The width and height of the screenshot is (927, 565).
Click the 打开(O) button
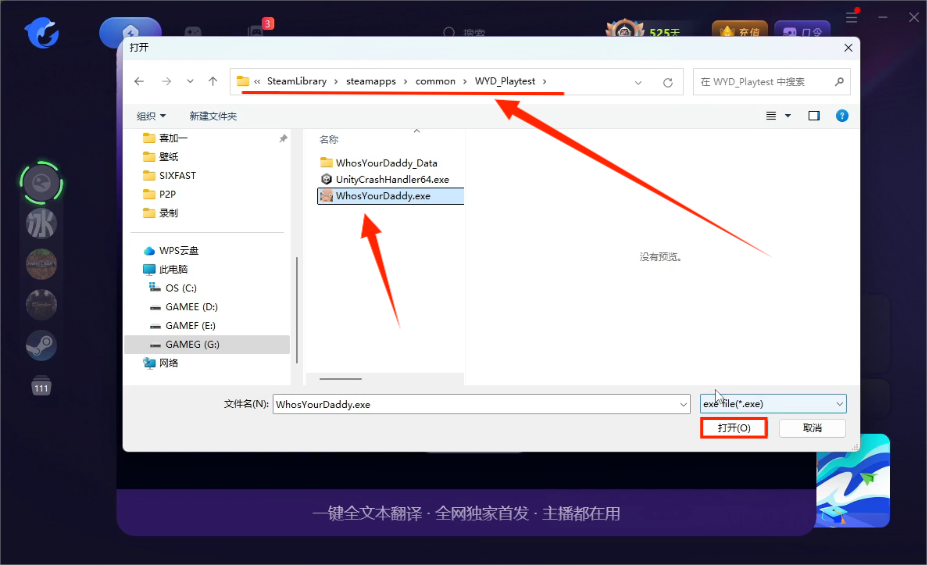coord(734,428)
